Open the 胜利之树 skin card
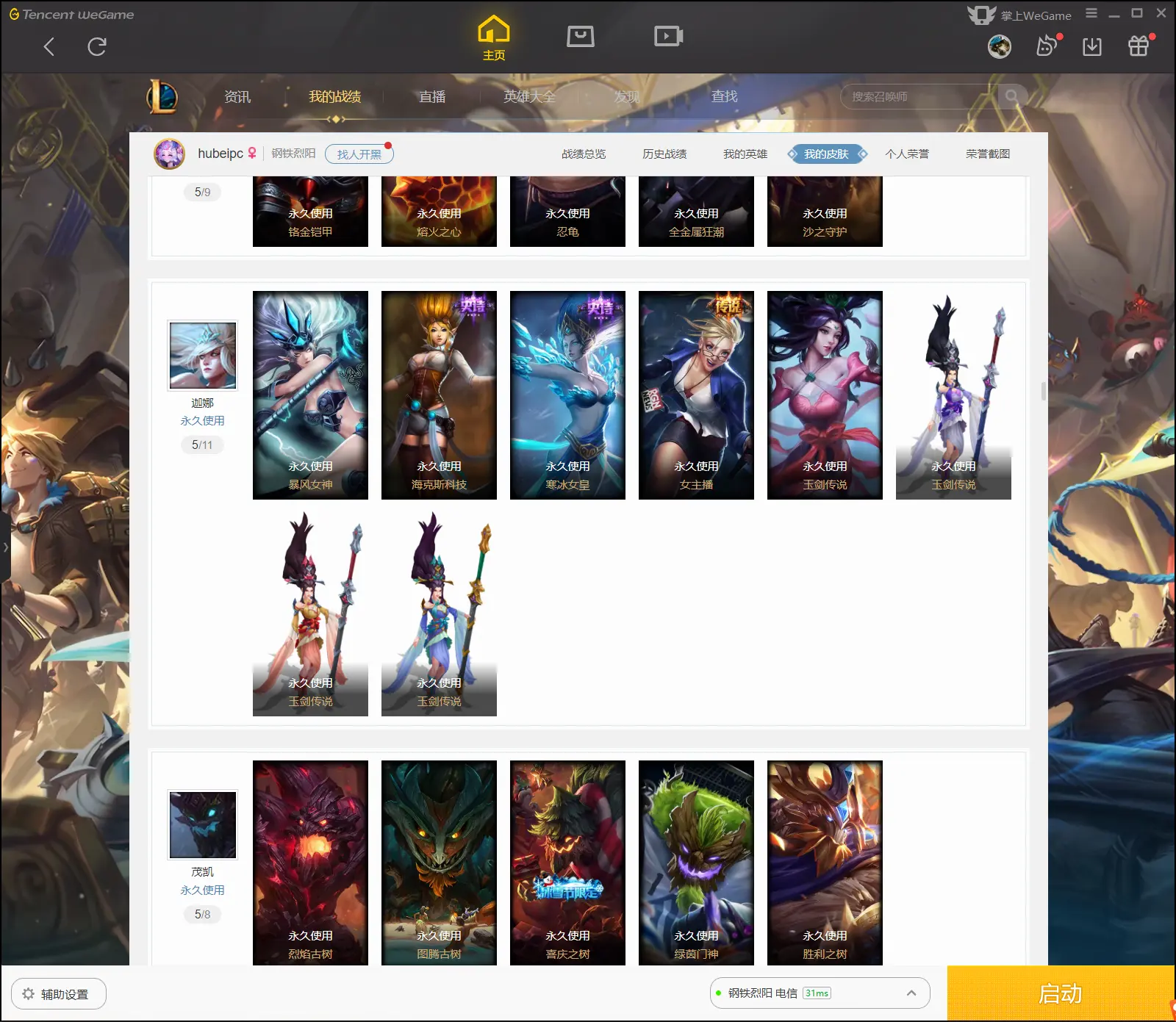This screenshot has width=1176, height=1022. 825,863
